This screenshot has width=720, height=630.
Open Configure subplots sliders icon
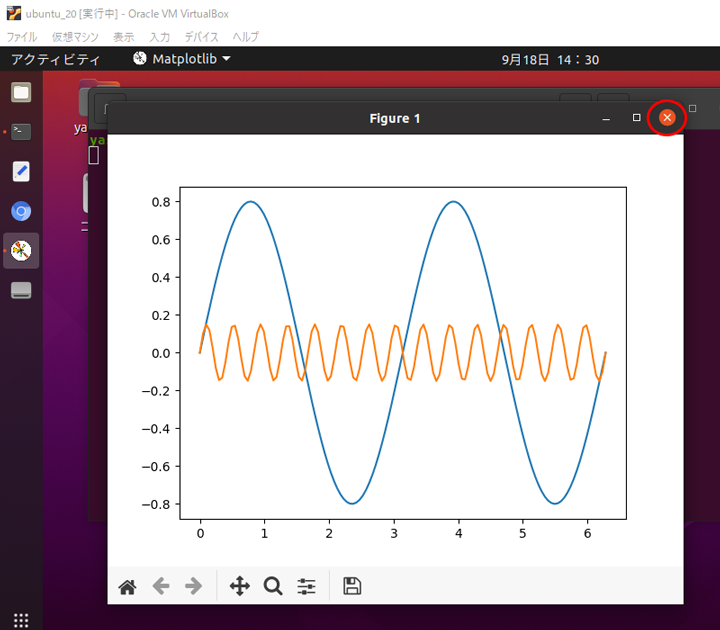pyautogui.click(x=306, y=586)
